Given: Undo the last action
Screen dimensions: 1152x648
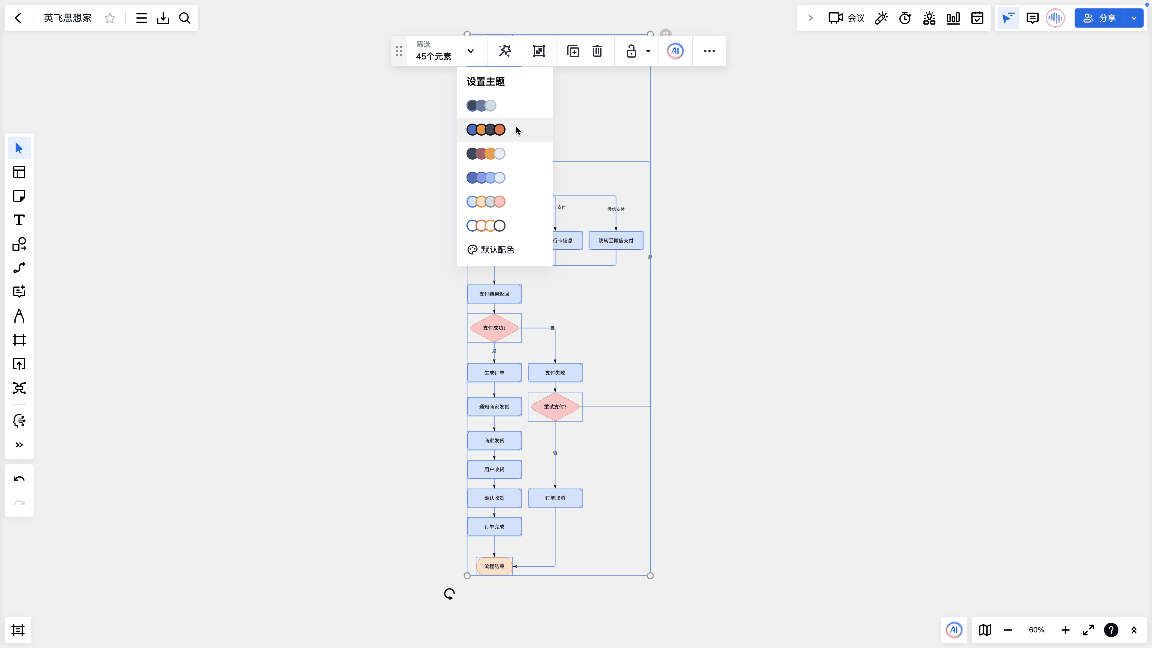Looking at the screenshot, I should 19,479.
